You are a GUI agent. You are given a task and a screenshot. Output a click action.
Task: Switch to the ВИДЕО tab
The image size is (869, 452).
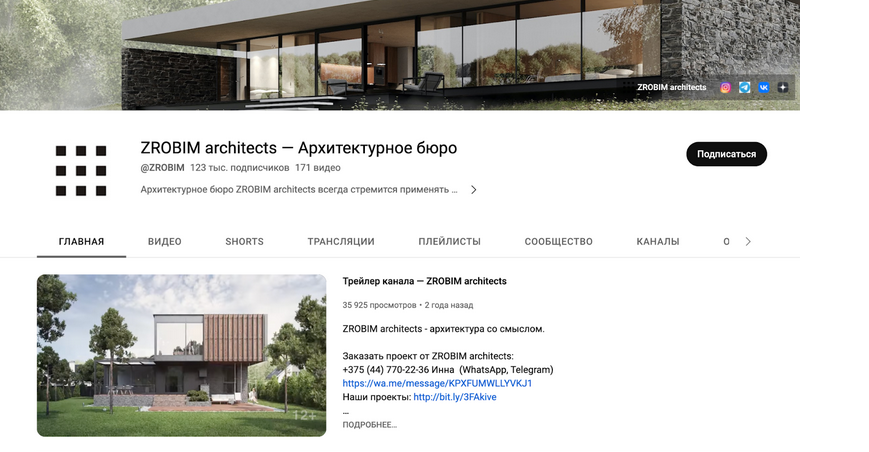pos(165,242)
